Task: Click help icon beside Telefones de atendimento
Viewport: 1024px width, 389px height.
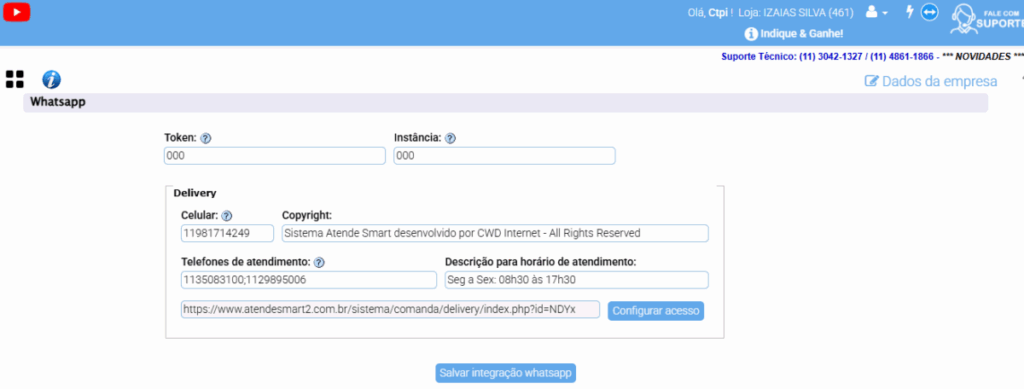Action: [319, 262]
